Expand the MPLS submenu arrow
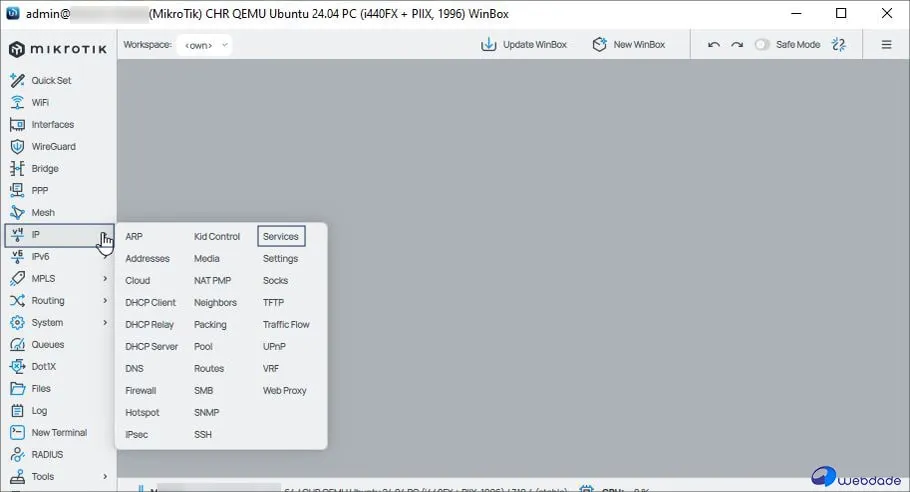The image size is (910, 492). tap(105, 278)
